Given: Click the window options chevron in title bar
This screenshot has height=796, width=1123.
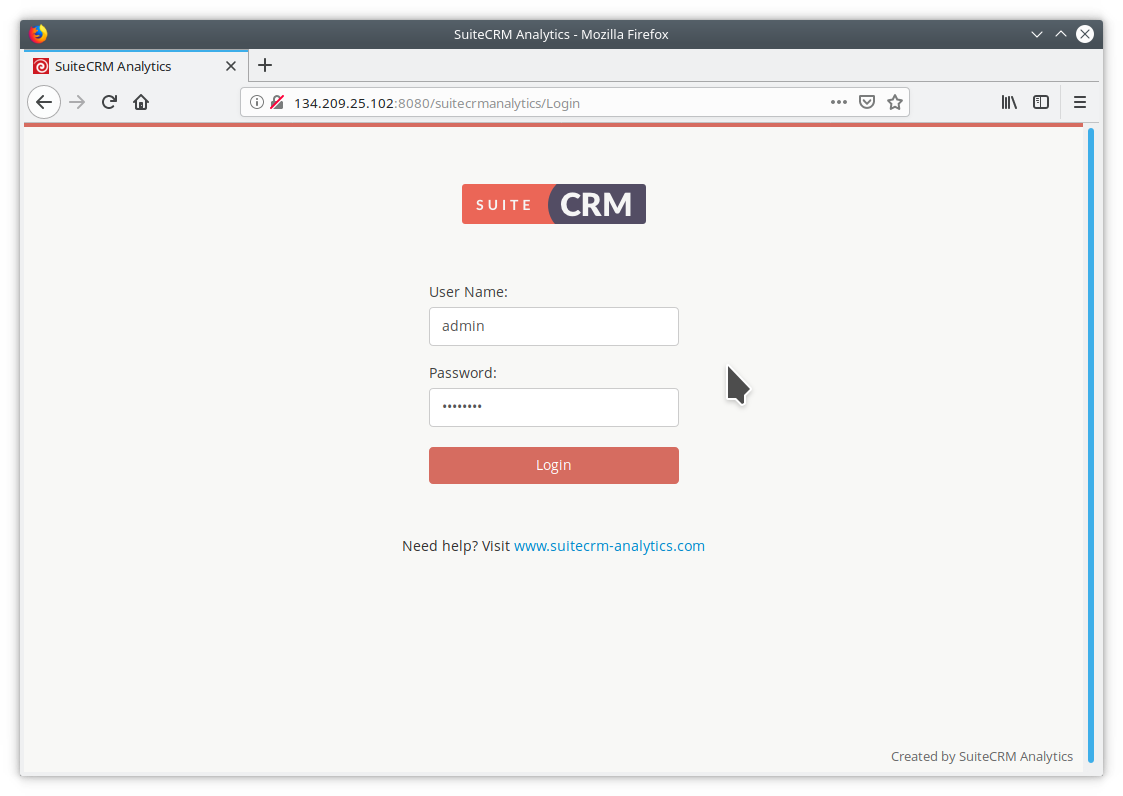Looking at the screenshot, I should pyautogui.click(x=1036, y=33).
